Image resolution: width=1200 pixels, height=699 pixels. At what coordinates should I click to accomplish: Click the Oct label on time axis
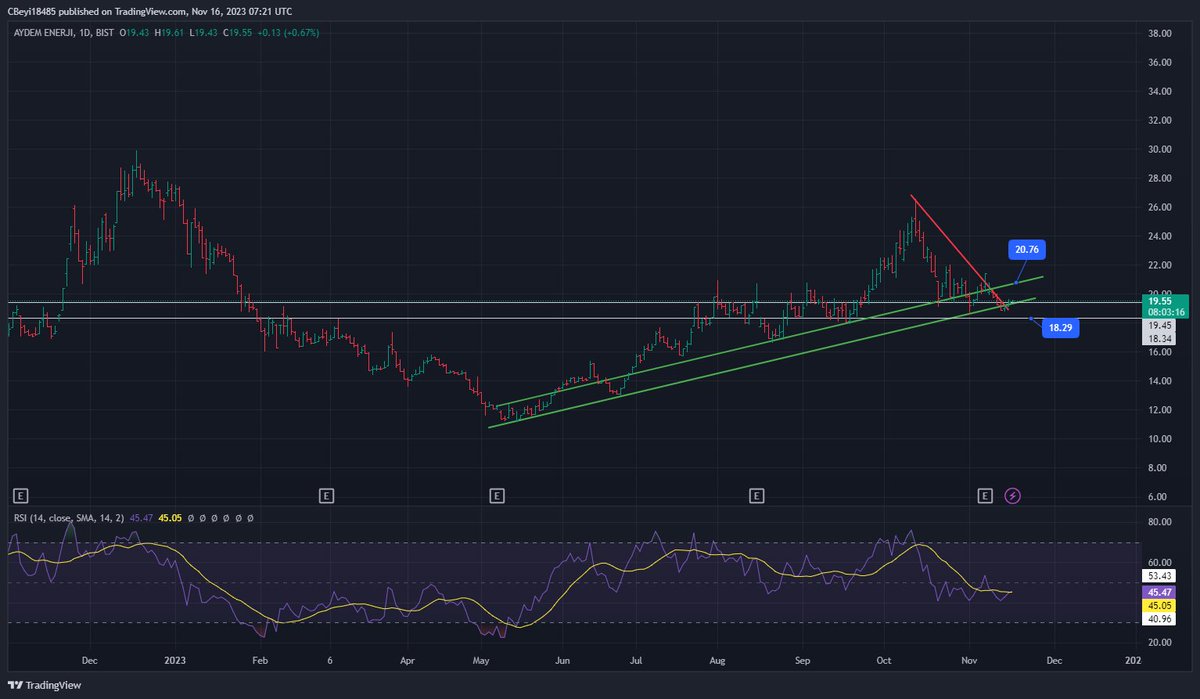tap(882, 660)
